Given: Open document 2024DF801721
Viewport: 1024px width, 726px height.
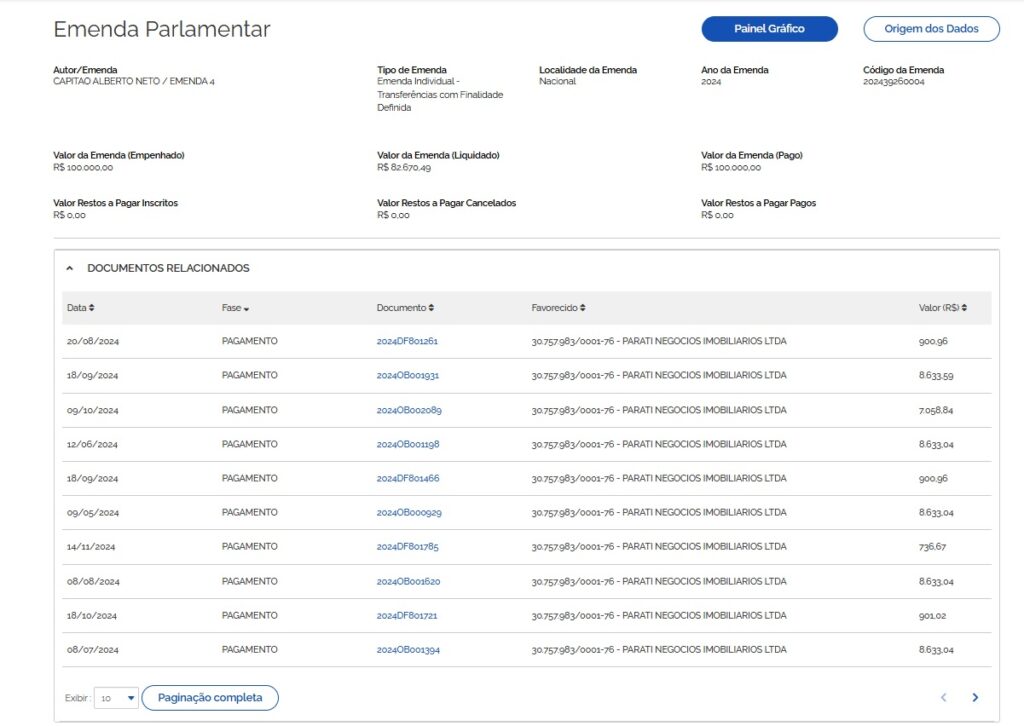Looking at the screenshot, I should coord(407,615).
